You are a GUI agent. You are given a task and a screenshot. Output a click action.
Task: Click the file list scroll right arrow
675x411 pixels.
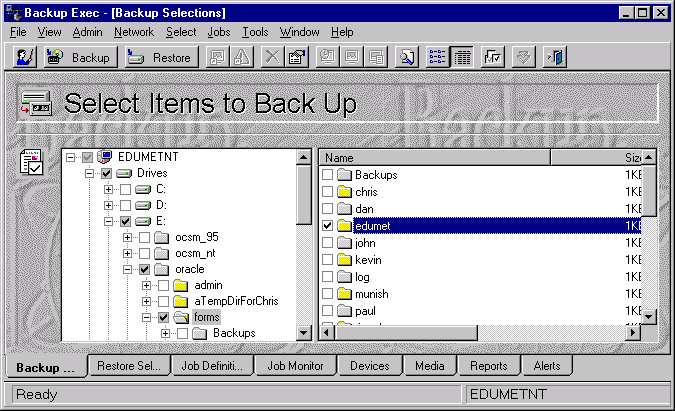tap(632, 332)
